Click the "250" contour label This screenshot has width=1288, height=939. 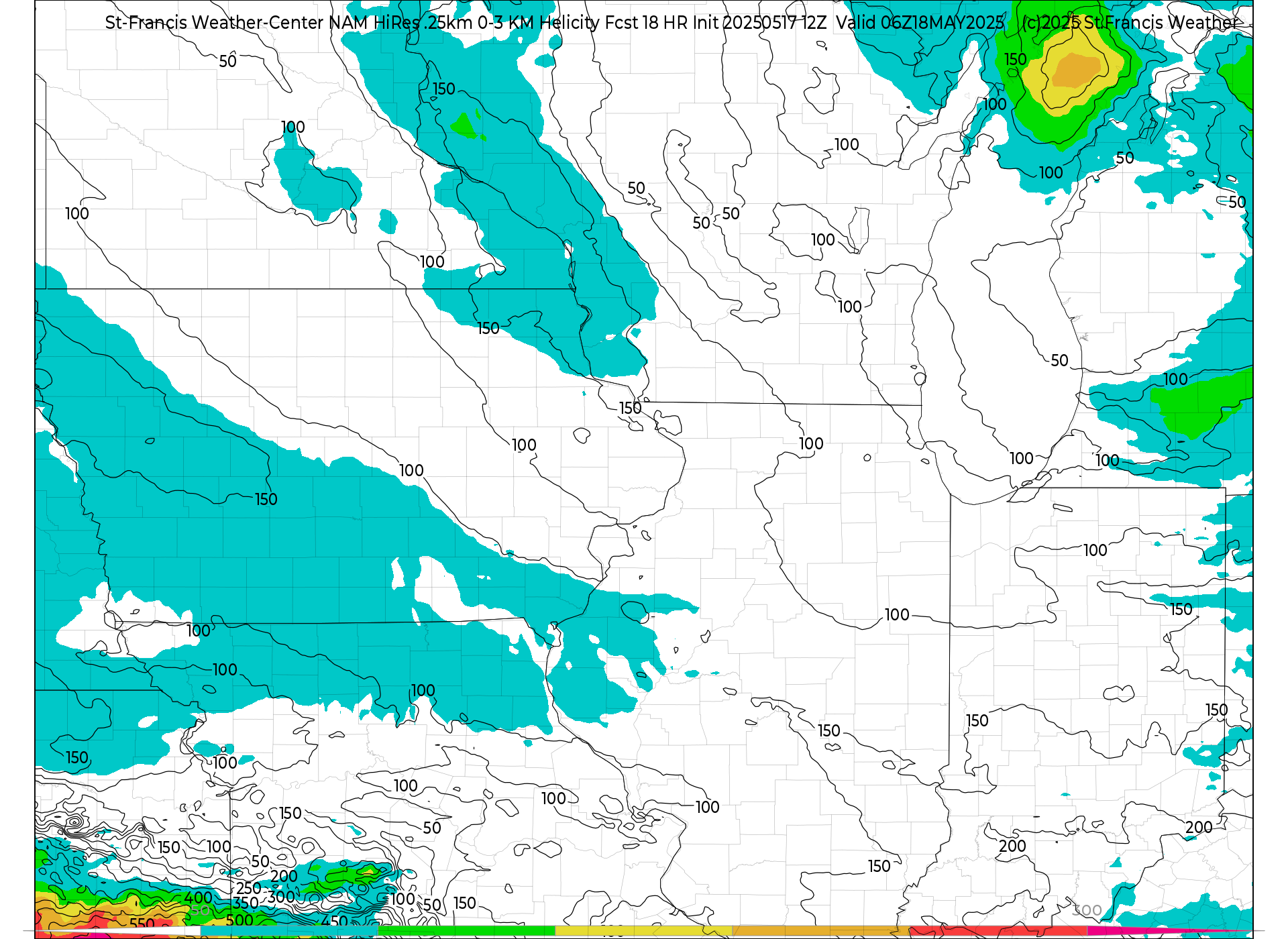pos(249,888)
